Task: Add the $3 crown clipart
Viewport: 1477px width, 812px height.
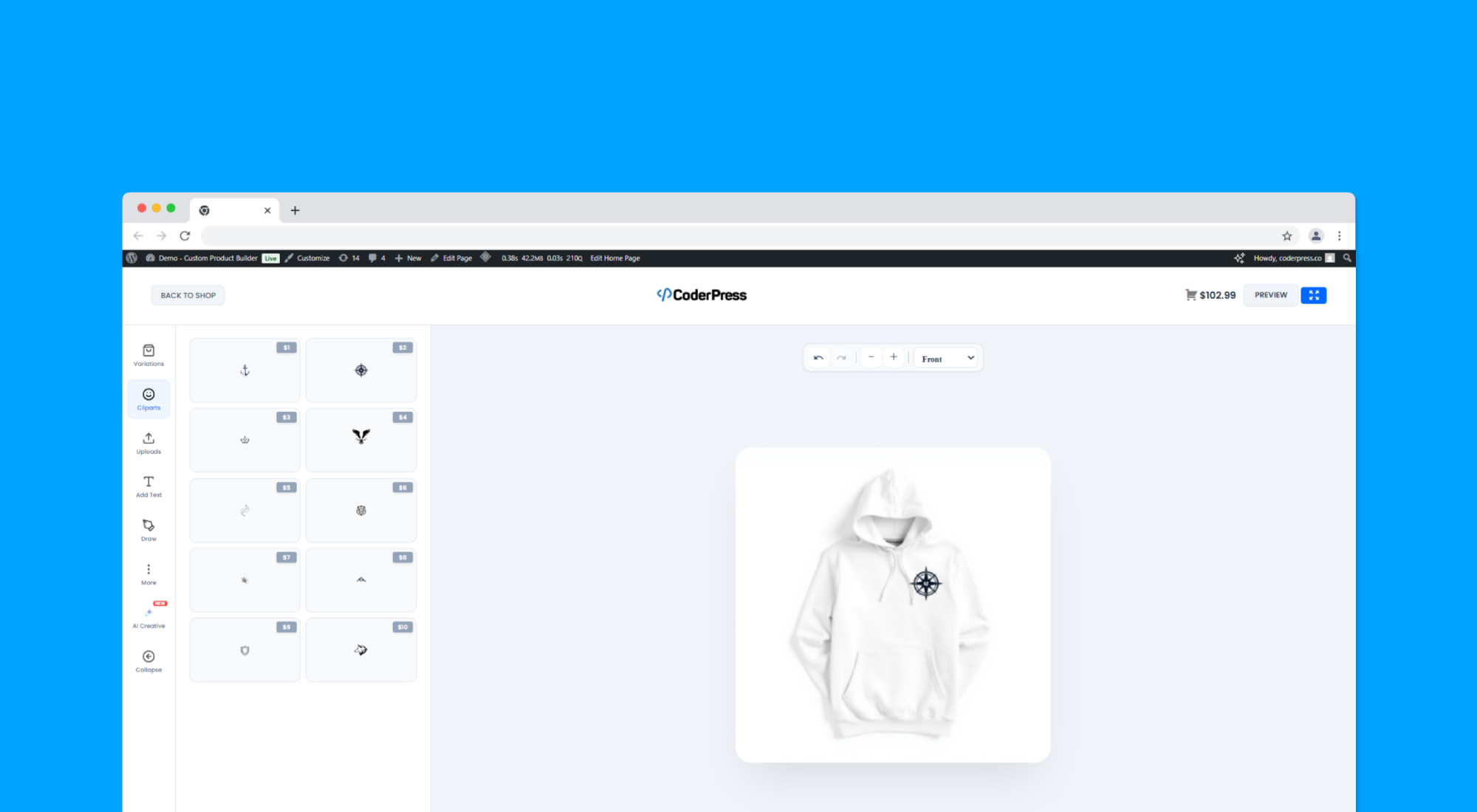Action: pos(244,440)
